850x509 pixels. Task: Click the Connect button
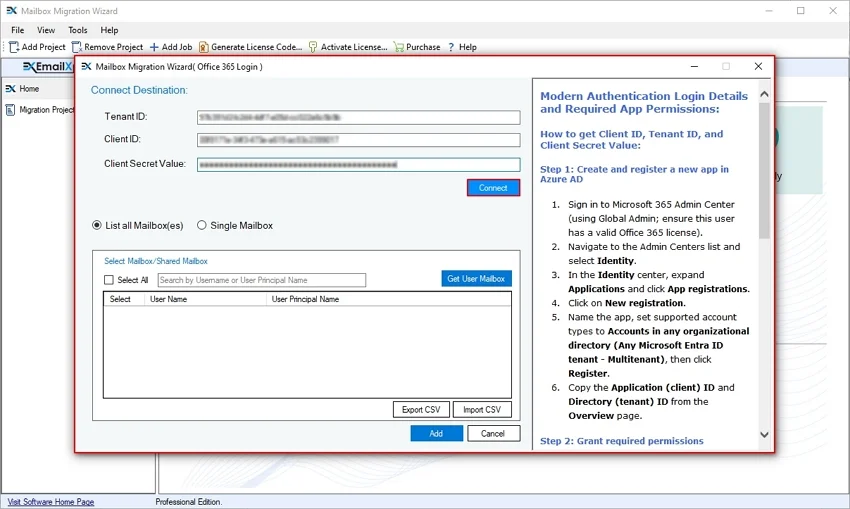click(493, 188)
